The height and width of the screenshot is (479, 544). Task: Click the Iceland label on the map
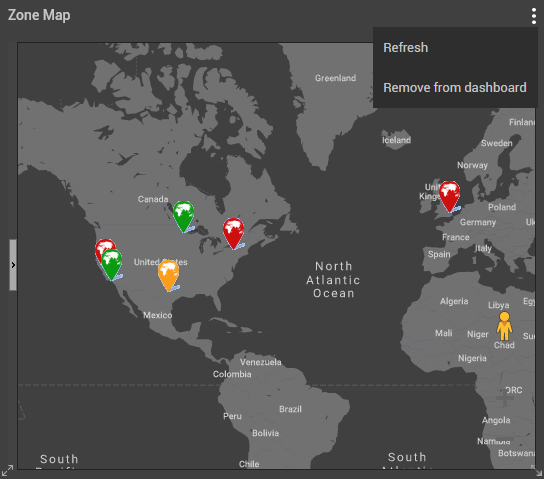pyautogui.click(x=396, y=140)
